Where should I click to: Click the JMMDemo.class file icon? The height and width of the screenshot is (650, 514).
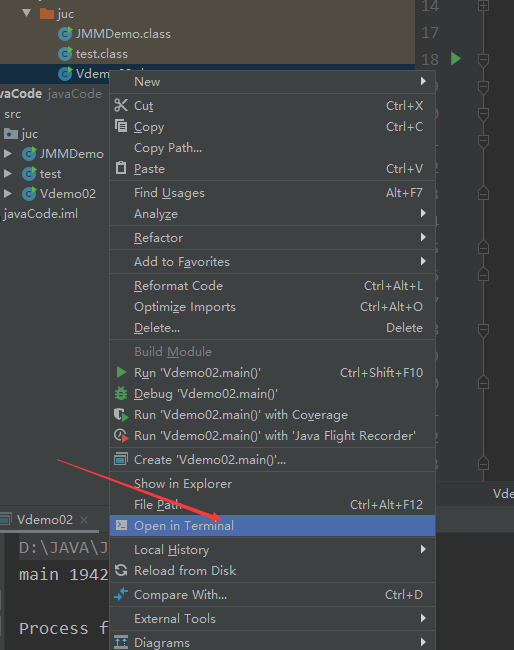pos(65,34)
